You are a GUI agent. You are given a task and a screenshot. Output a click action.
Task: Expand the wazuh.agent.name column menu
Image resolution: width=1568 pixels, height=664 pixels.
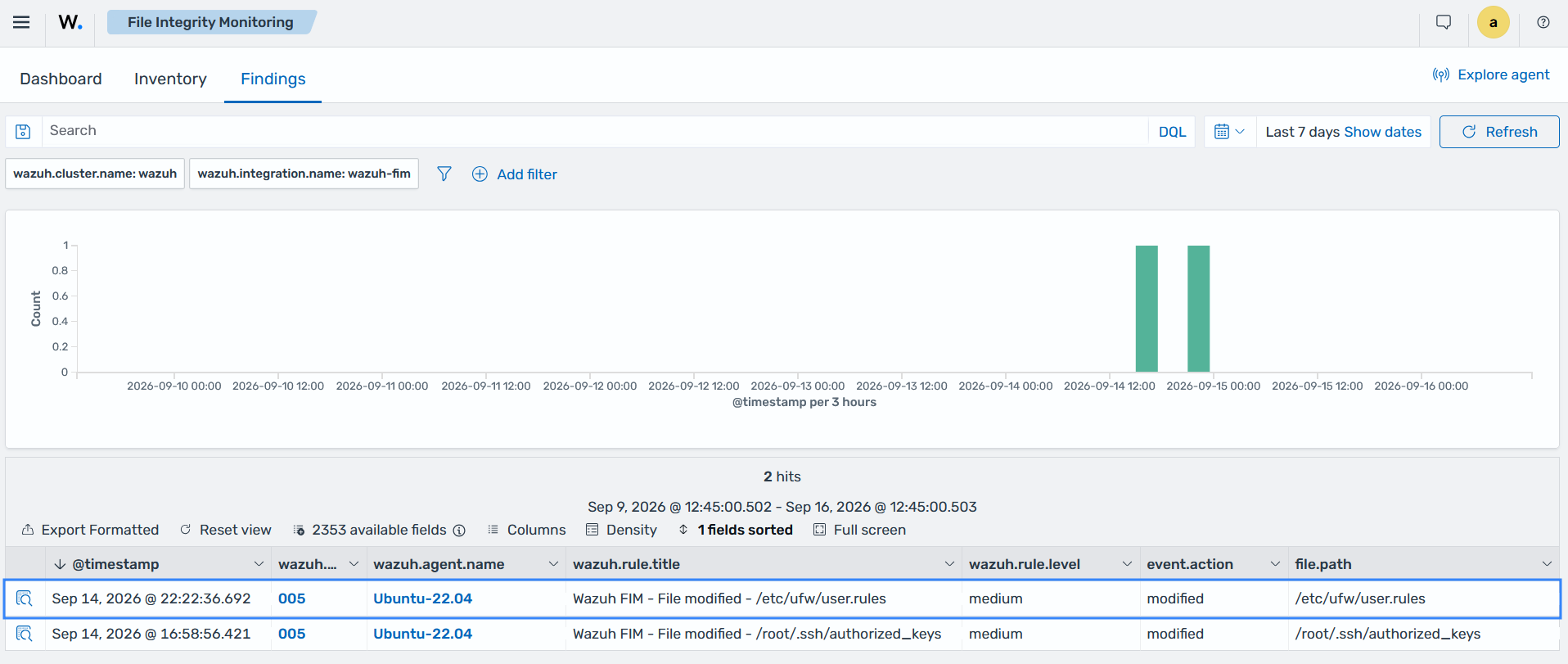click(553, 564)
